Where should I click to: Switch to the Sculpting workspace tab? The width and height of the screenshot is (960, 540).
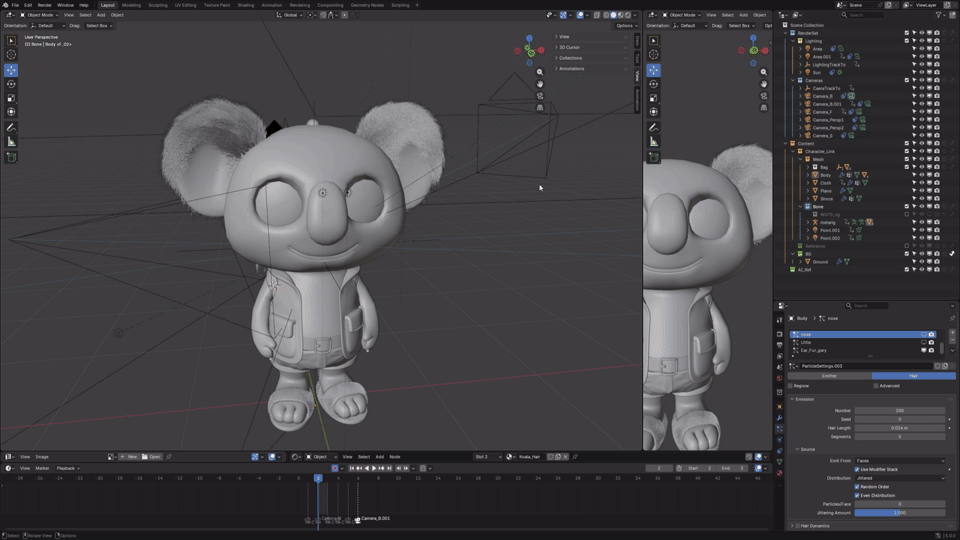157,5
